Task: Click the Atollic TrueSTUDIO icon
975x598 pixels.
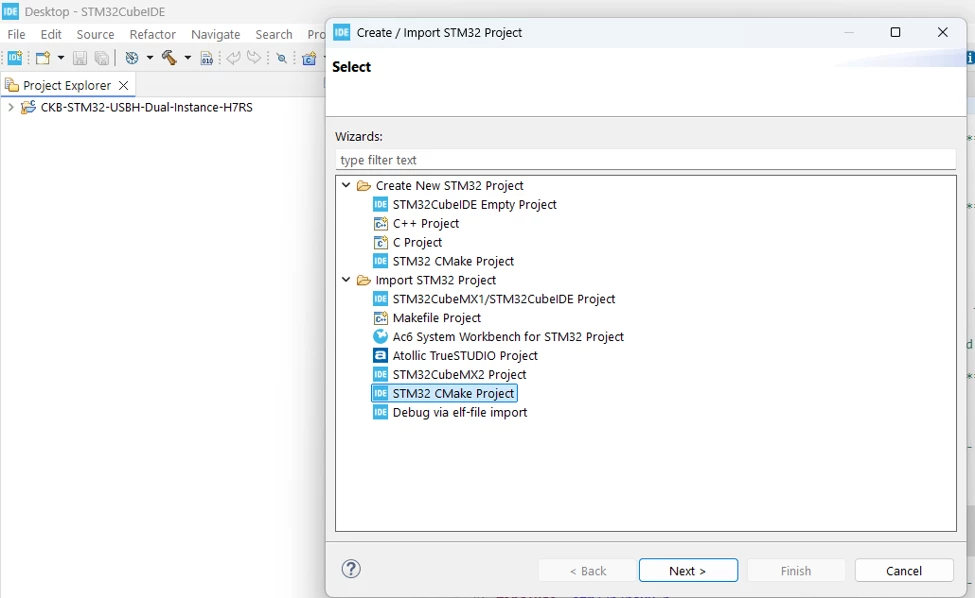Action: (x=380, y=356)
